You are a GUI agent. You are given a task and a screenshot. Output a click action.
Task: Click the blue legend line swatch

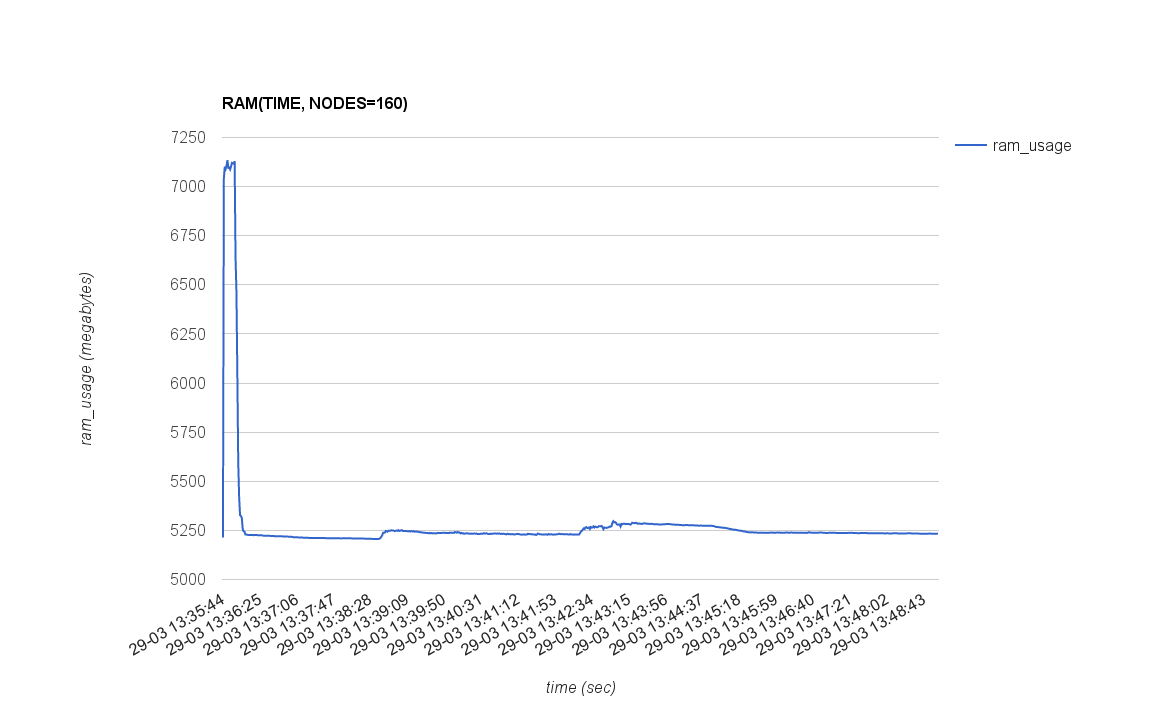(x=970, y=146)
